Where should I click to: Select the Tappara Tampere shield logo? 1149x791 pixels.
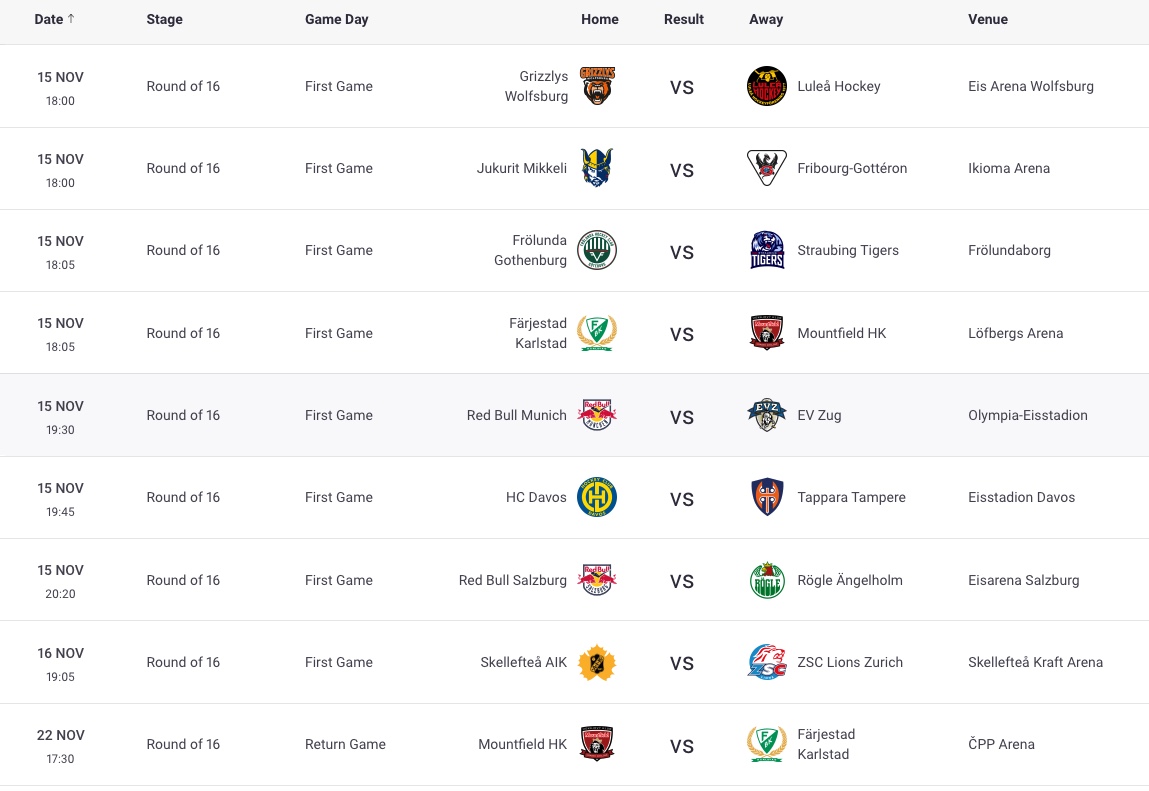click(x=767, y=497)
